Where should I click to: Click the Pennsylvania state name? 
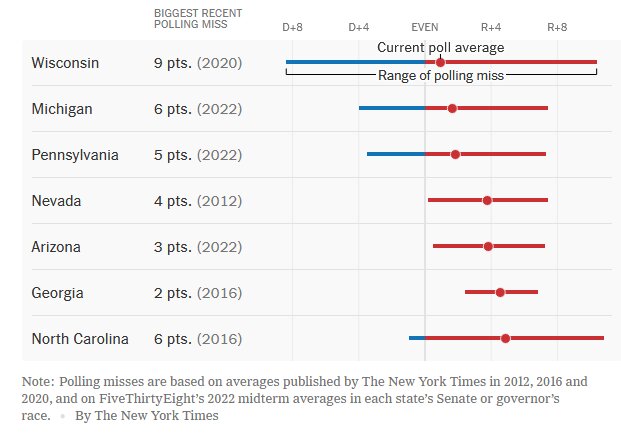[x=75, y=155]
